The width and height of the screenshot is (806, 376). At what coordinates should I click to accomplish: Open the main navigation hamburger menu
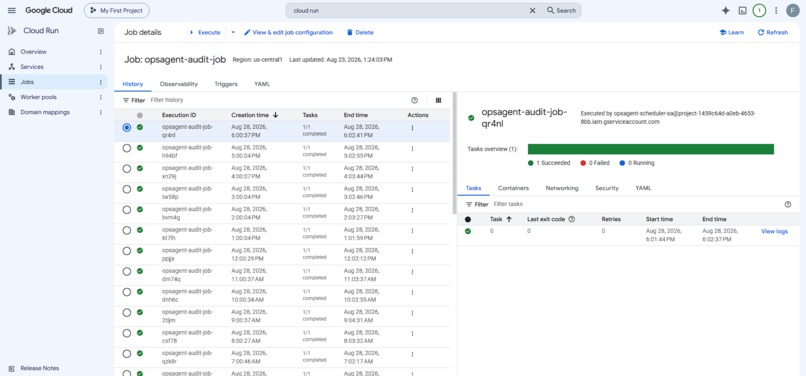(12, 10)
